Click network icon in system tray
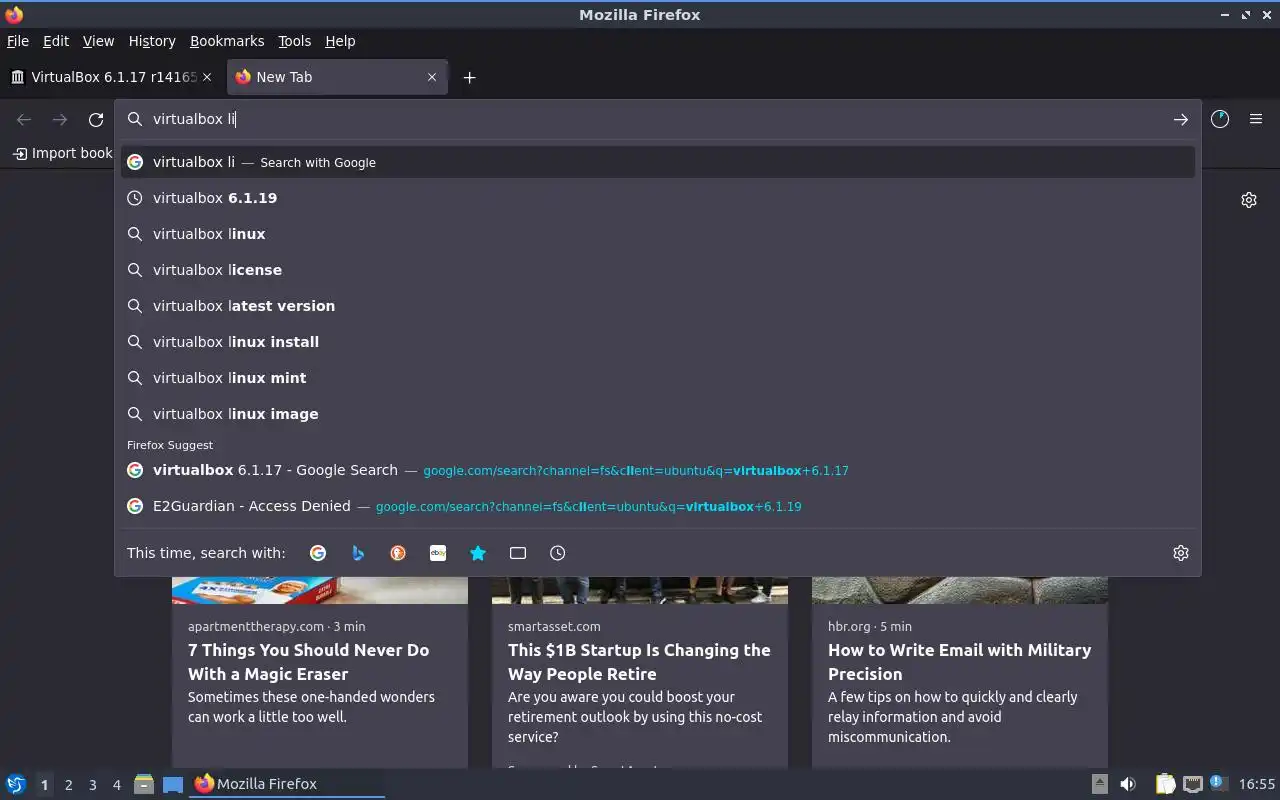Viewport: 1280px width, 800px height. tap(1192, 784)
